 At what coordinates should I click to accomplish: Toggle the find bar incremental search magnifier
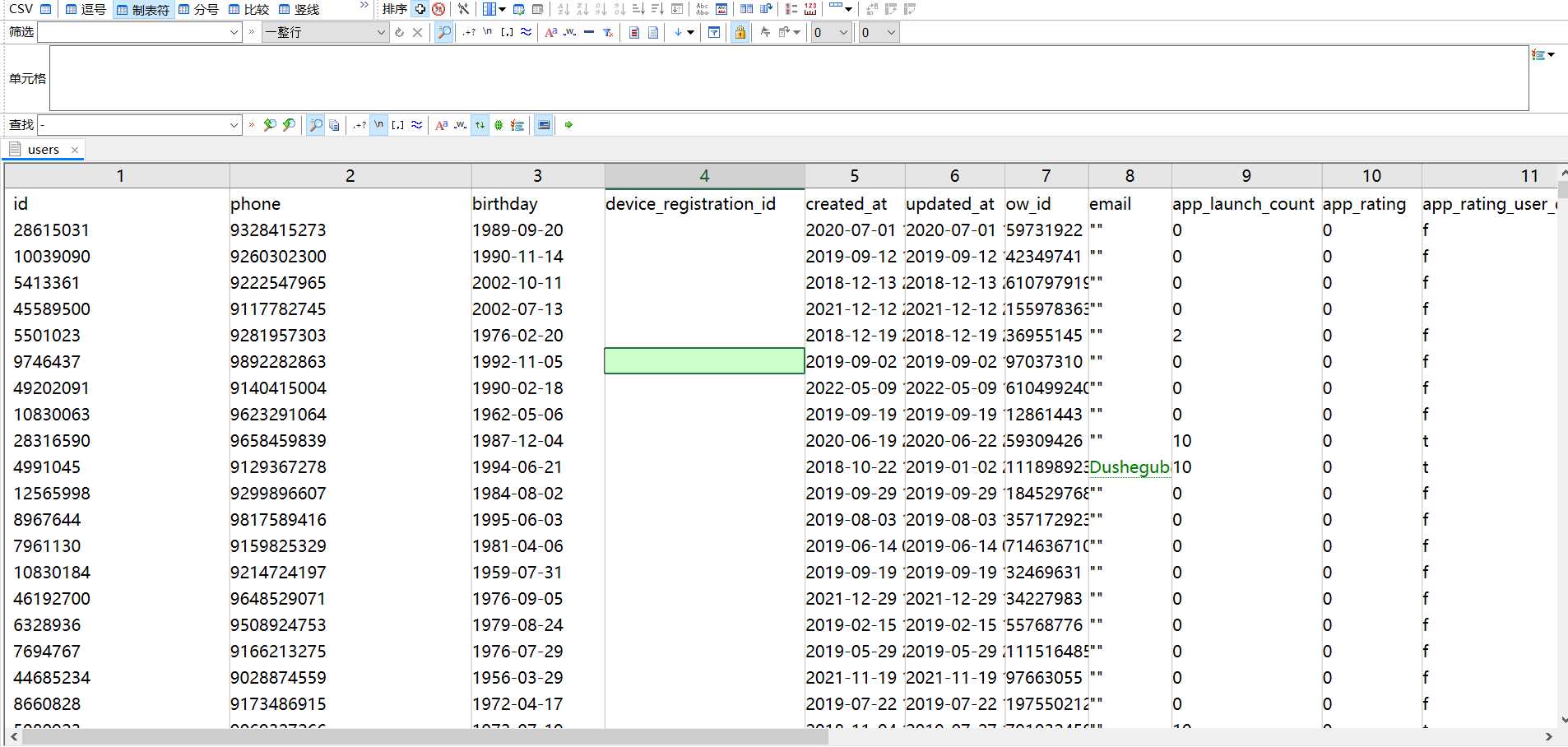[x=316, y=125]
